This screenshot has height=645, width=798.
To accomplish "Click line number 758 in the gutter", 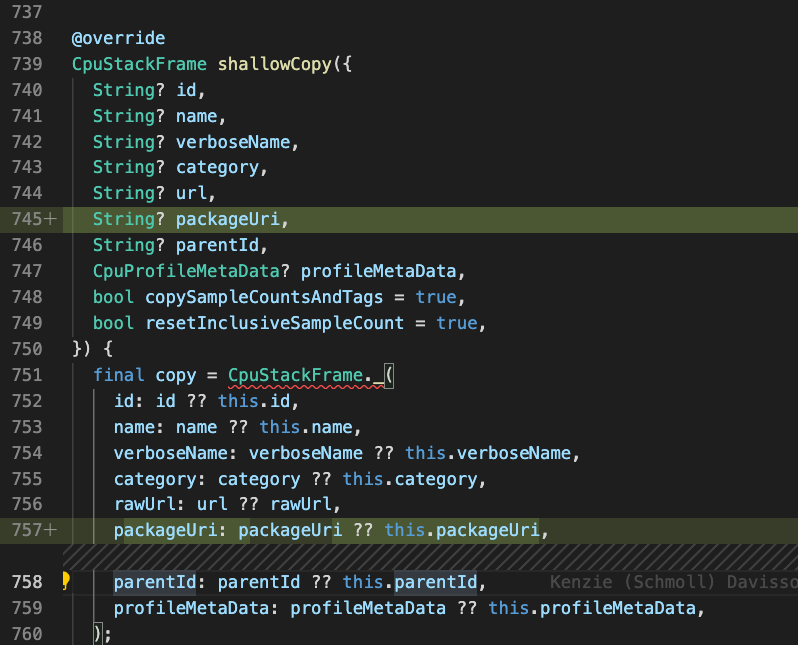I will [x=27, y=582].
